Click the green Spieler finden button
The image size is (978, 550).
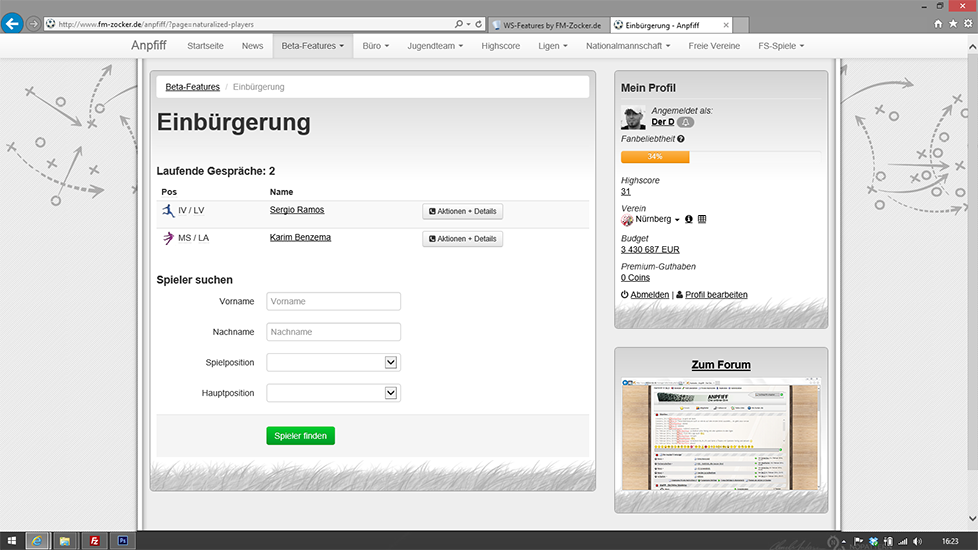point(300,436)
